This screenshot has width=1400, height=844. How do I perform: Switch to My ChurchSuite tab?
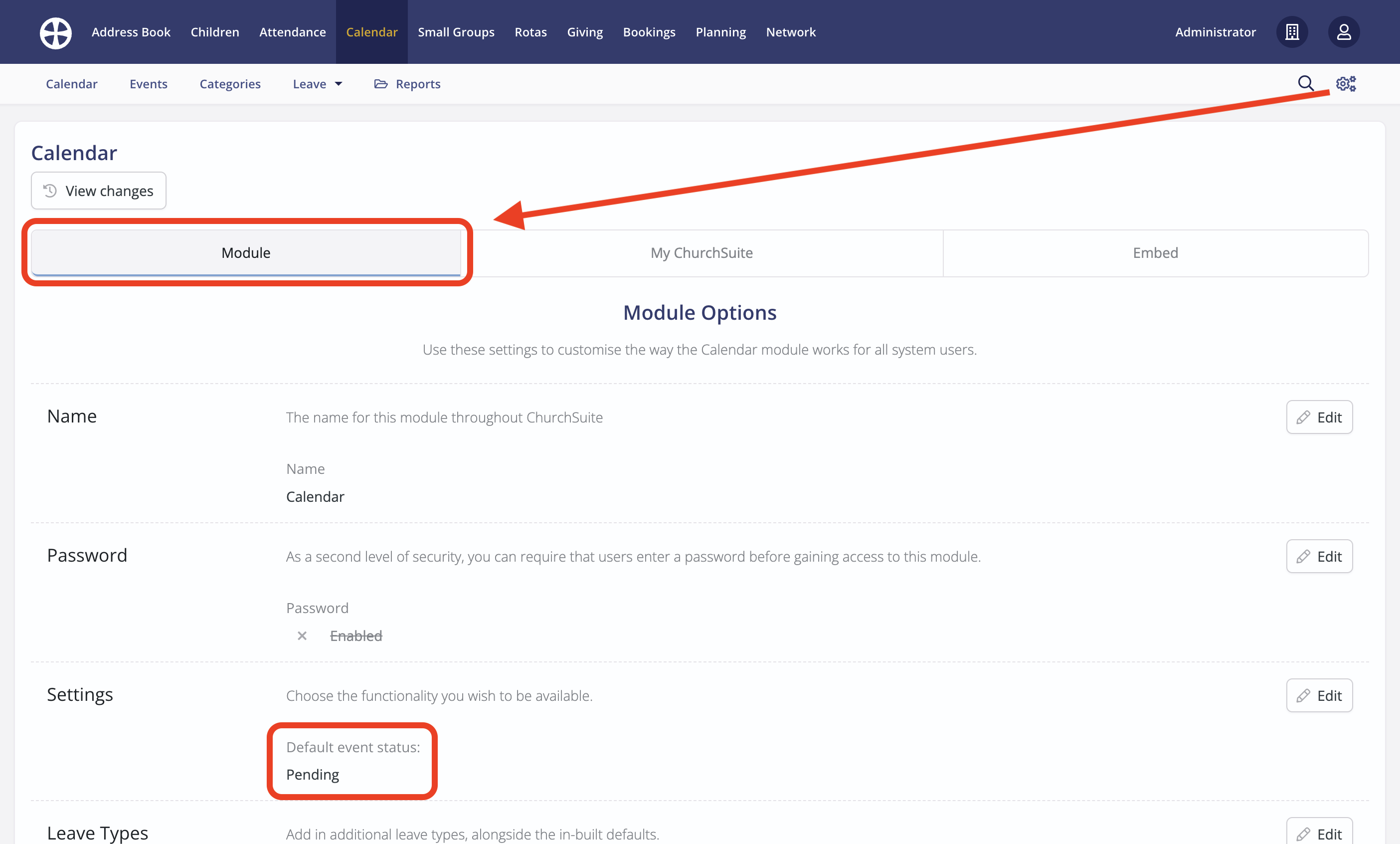click(701, 253)
